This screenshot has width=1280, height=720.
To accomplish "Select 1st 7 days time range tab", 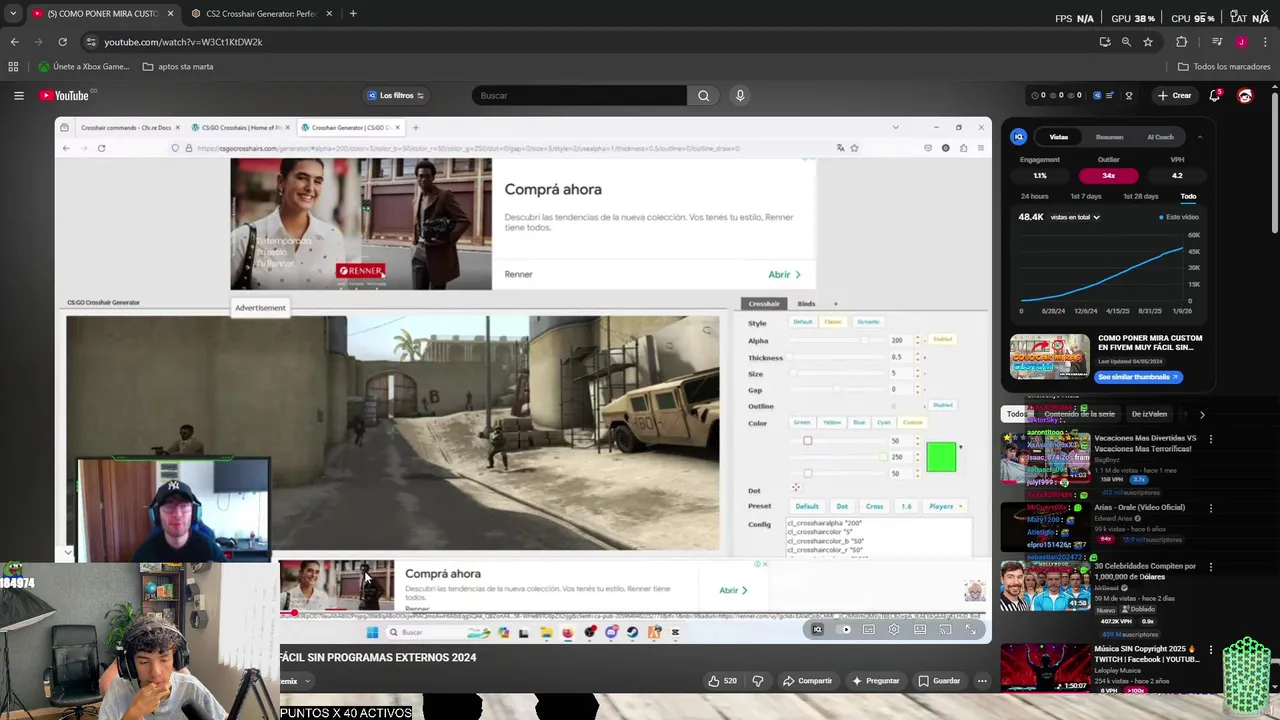I will (x=1085, y=197).
